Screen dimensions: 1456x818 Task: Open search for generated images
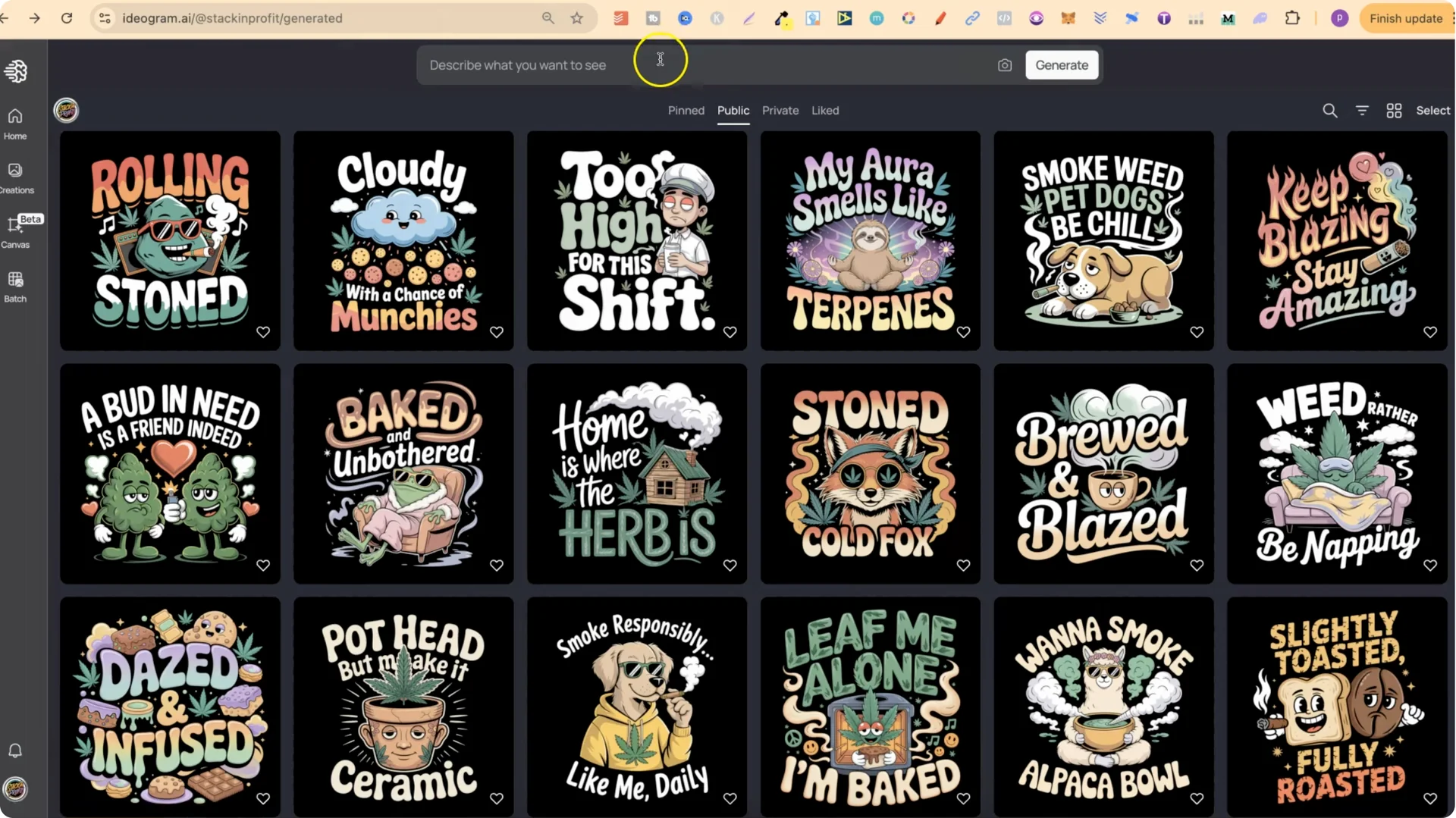tap(1329, 110)
